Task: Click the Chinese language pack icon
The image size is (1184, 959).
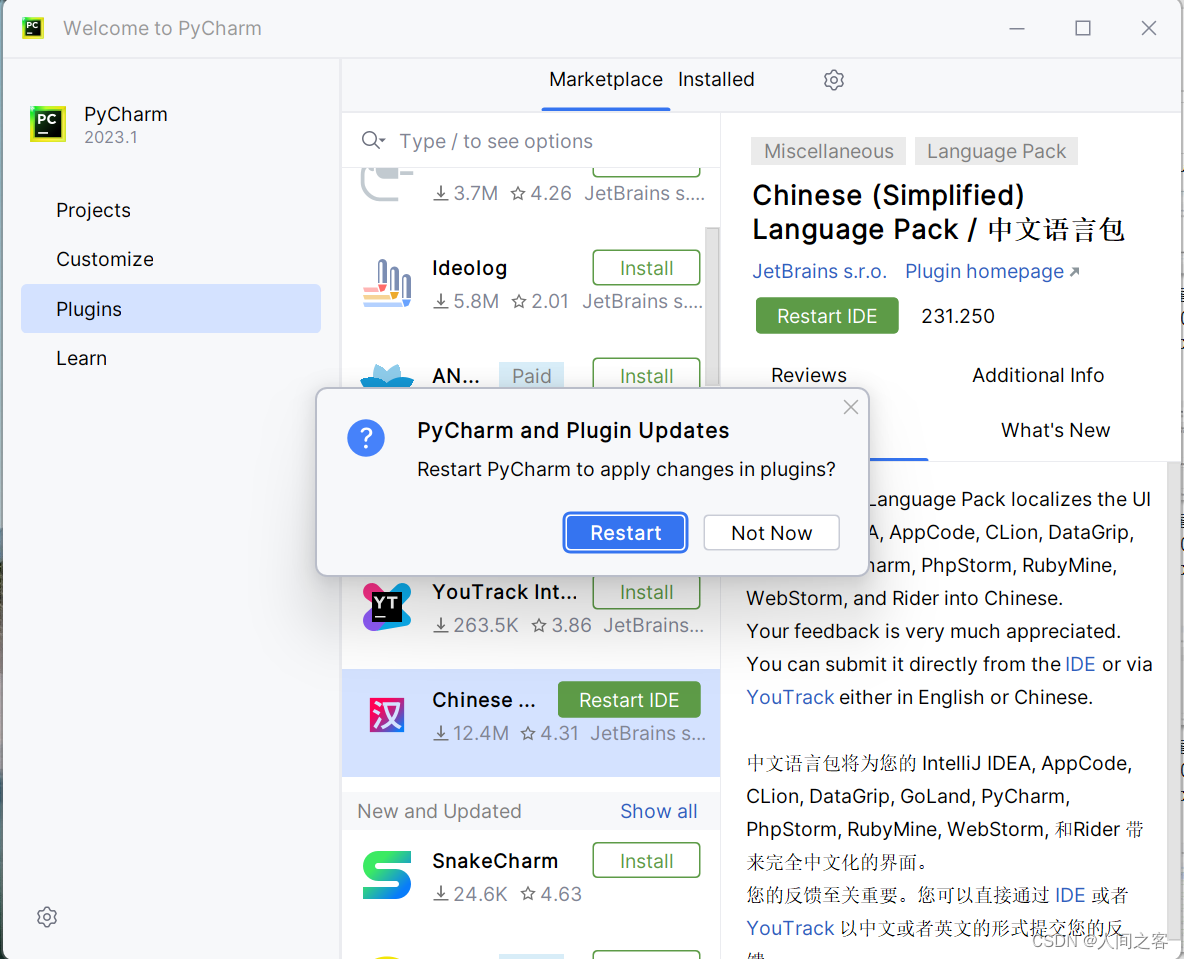Action: [387, 715]
